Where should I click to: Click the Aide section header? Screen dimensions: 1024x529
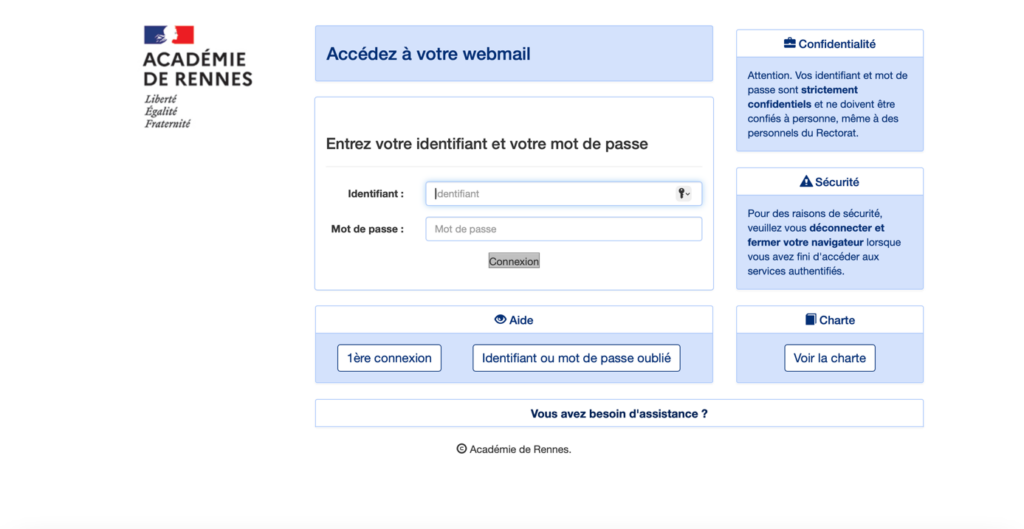pos(520,320)
